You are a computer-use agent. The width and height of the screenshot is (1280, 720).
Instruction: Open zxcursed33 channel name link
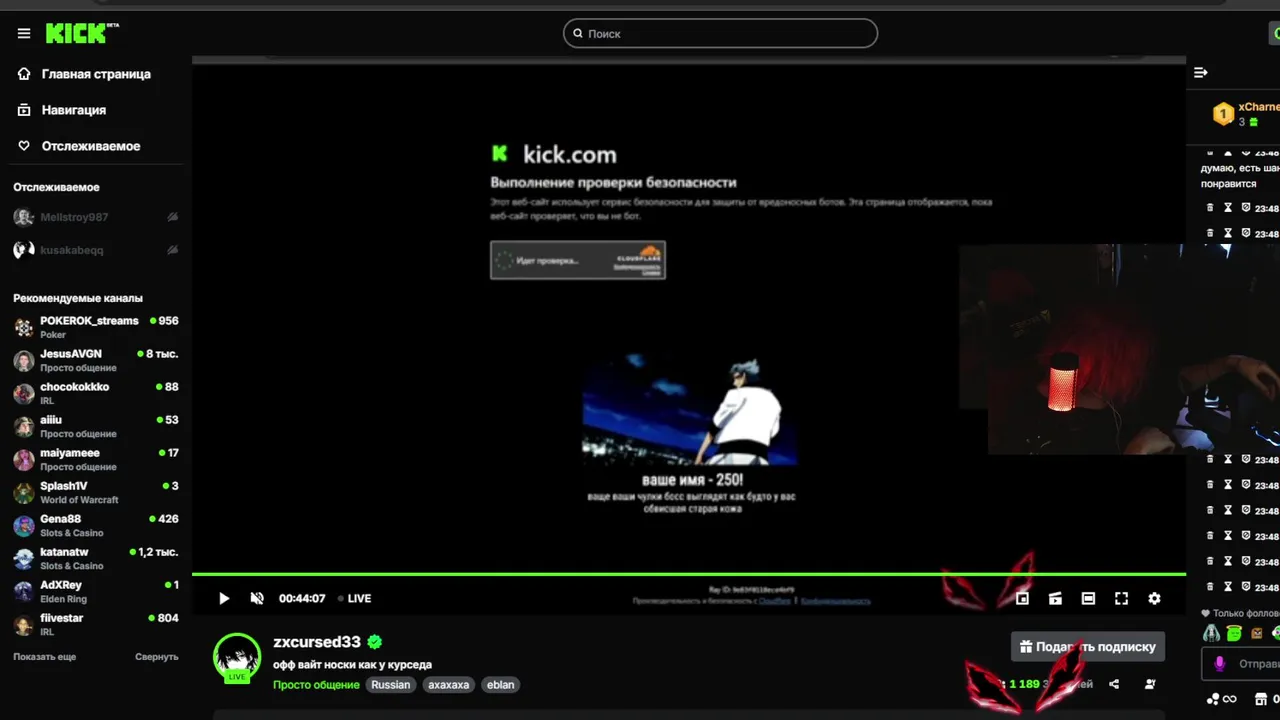pos(317,642)
